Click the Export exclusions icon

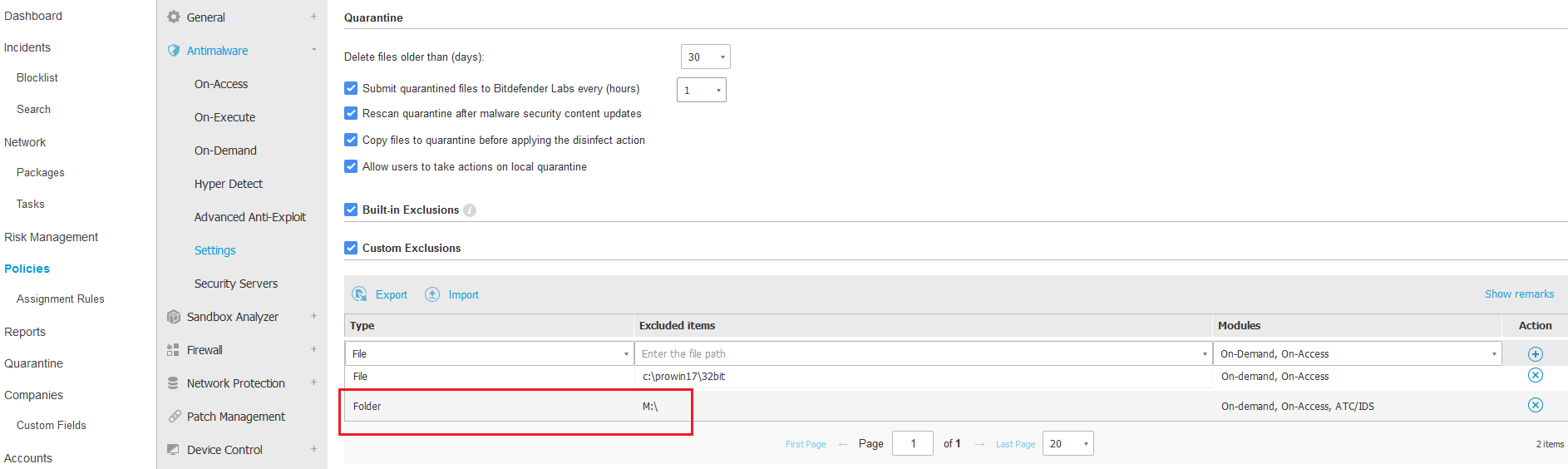click(360, 294)
